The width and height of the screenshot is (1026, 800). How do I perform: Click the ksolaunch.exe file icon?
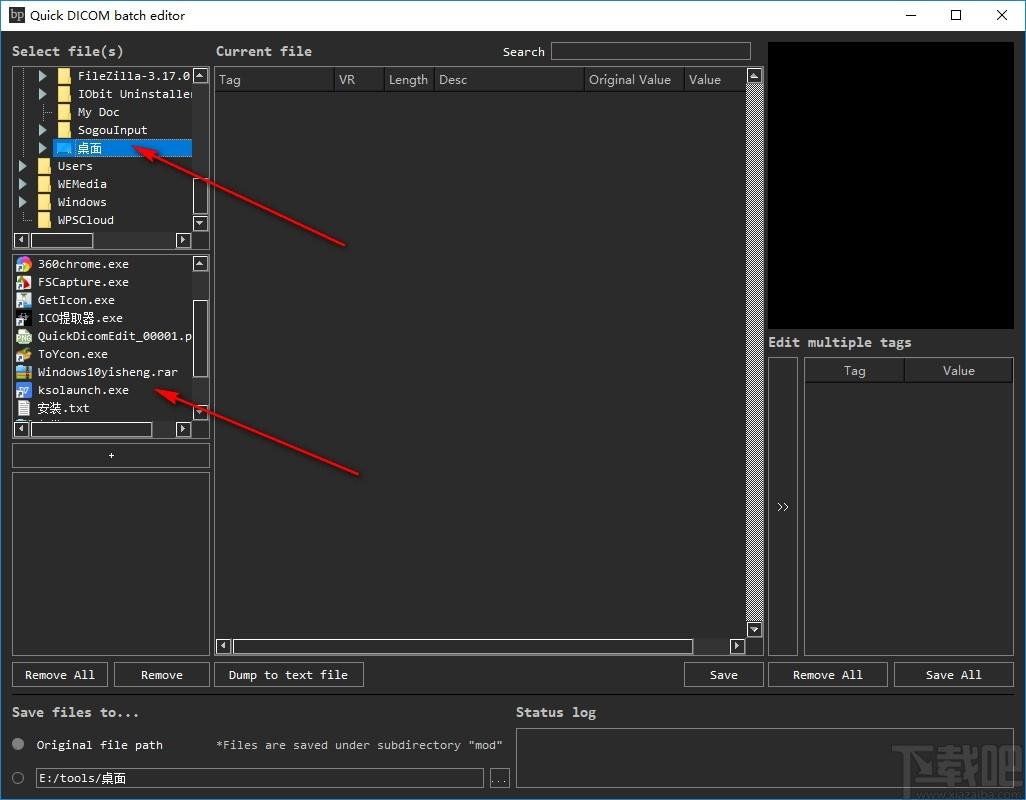(24, 390)
